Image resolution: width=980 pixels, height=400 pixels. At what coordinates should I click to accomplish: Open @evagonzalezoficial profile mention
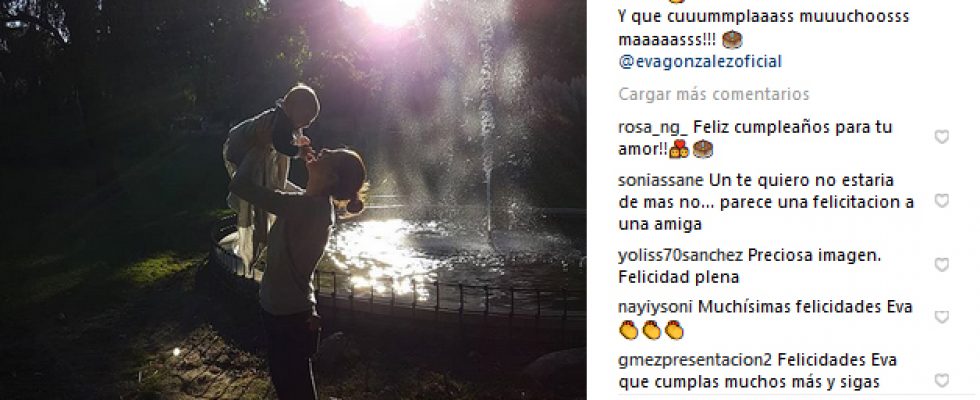point(699,62)
